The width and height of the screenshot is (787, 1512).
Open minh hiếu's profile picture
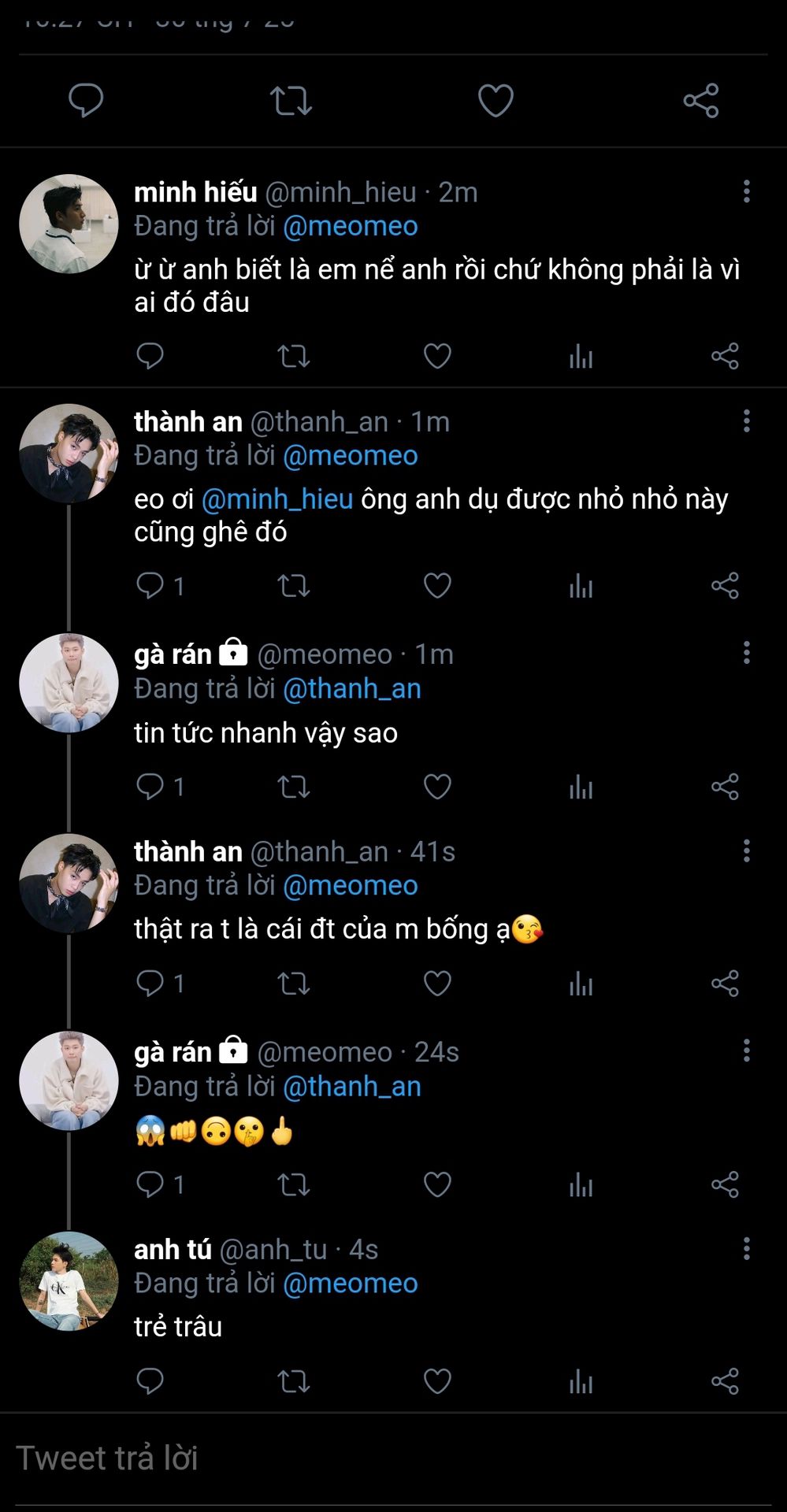click(x=69, y=224)
